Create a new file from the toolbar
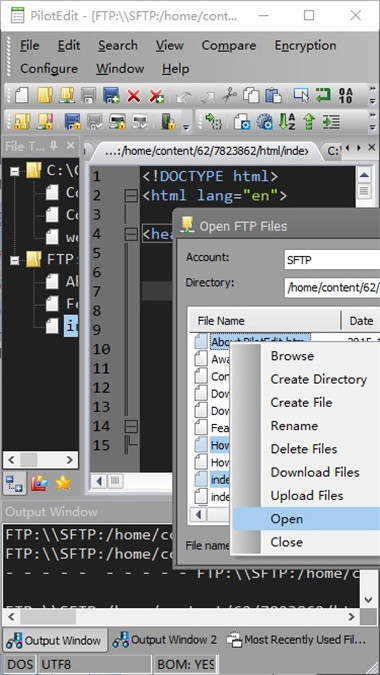 21,95
